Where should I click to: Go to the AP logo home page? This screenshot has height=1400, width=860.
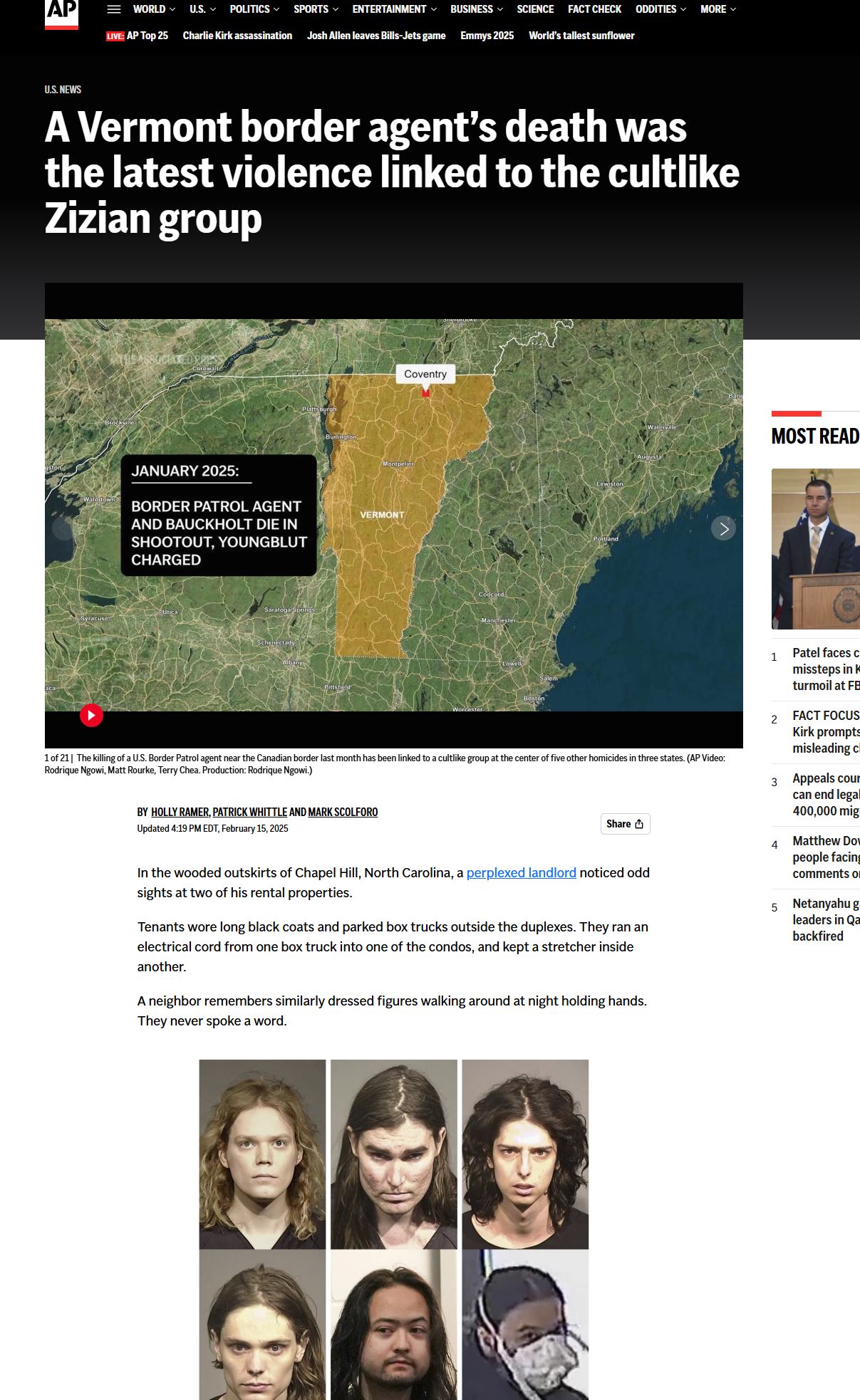click(61, 14)
